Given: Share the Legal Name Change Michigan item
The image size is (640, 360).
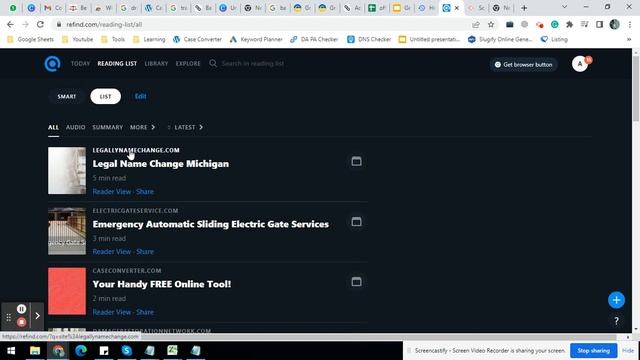Looking at the screenshot, I should (x=145, y=191).
